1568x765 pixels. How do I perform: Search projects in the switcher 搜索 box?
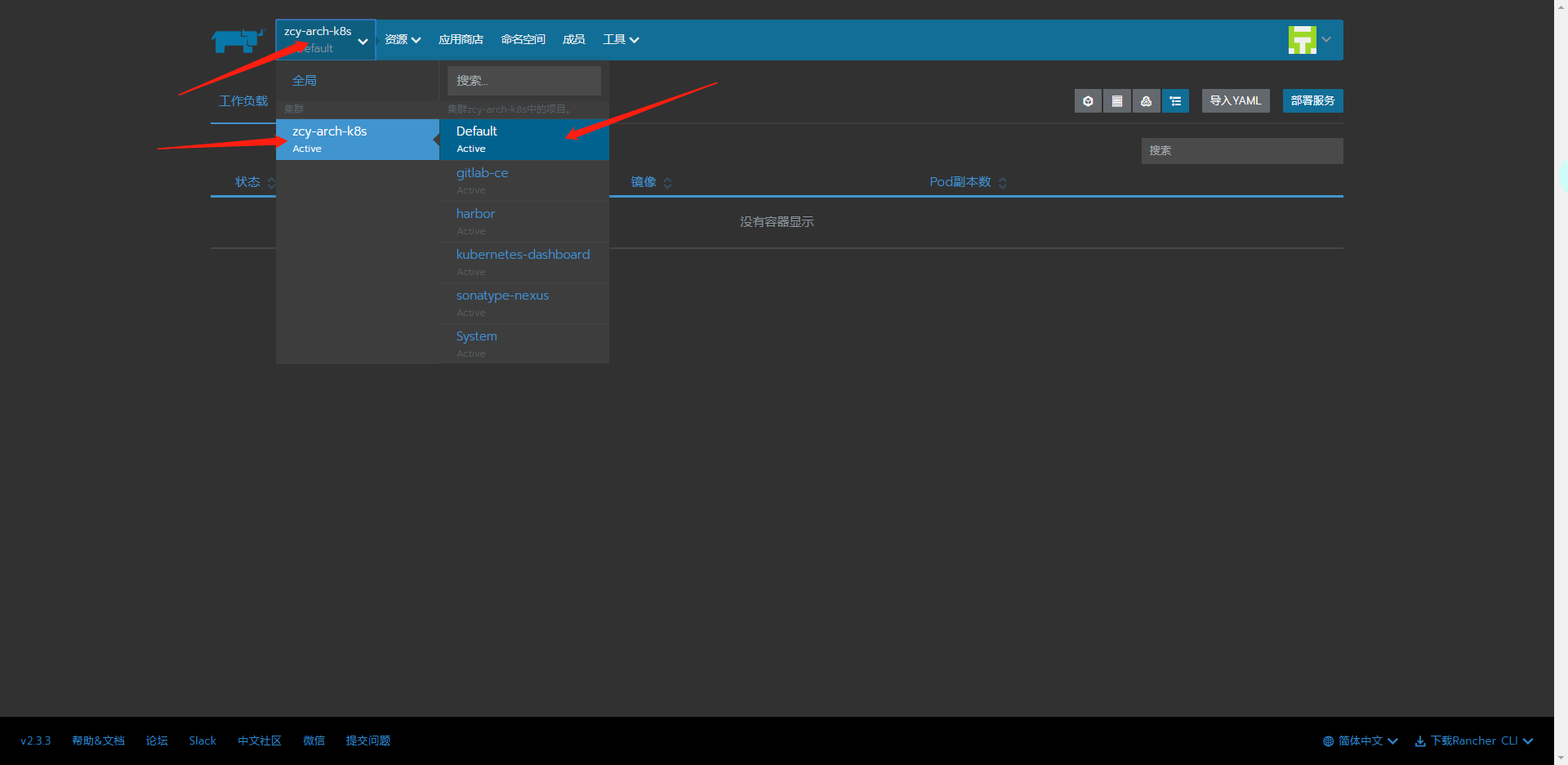pyautogui.click(x=523, y=81)
